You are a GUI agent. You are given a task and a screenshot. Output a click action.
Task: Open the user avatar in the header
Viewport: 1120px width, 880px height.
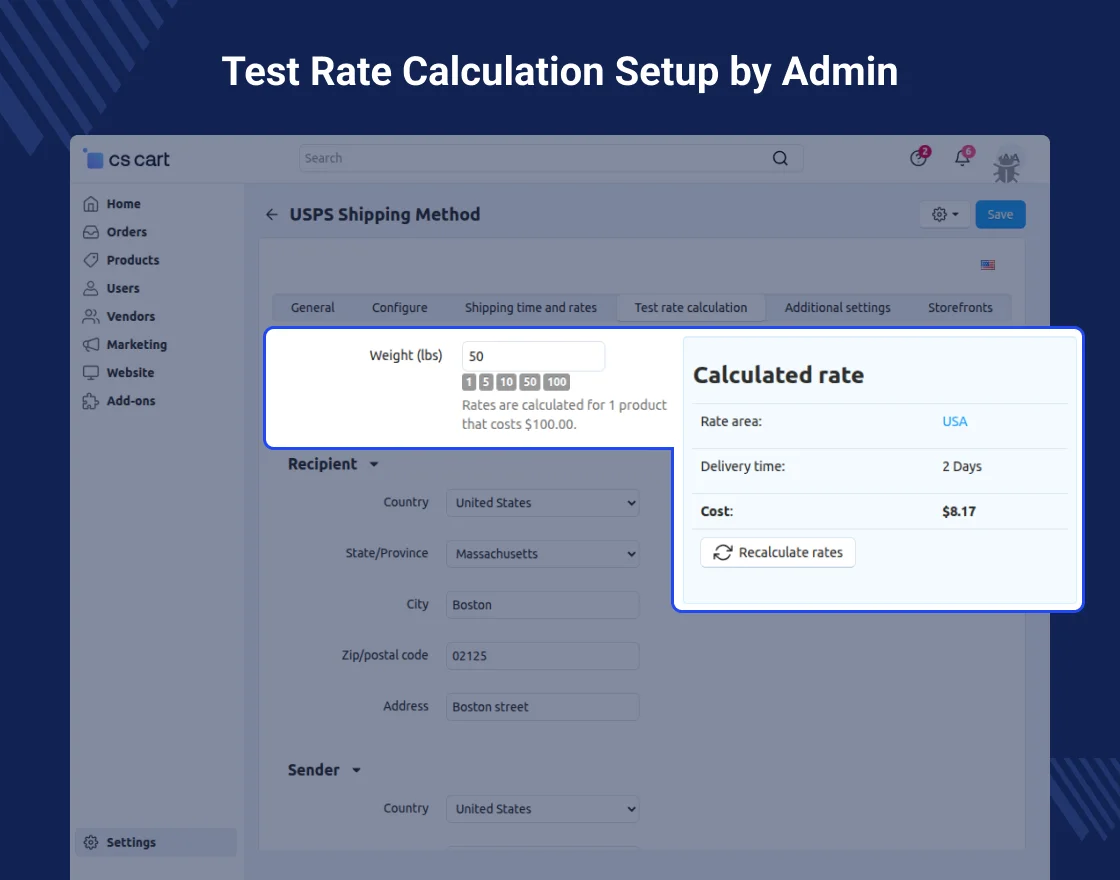(1008, 160)
